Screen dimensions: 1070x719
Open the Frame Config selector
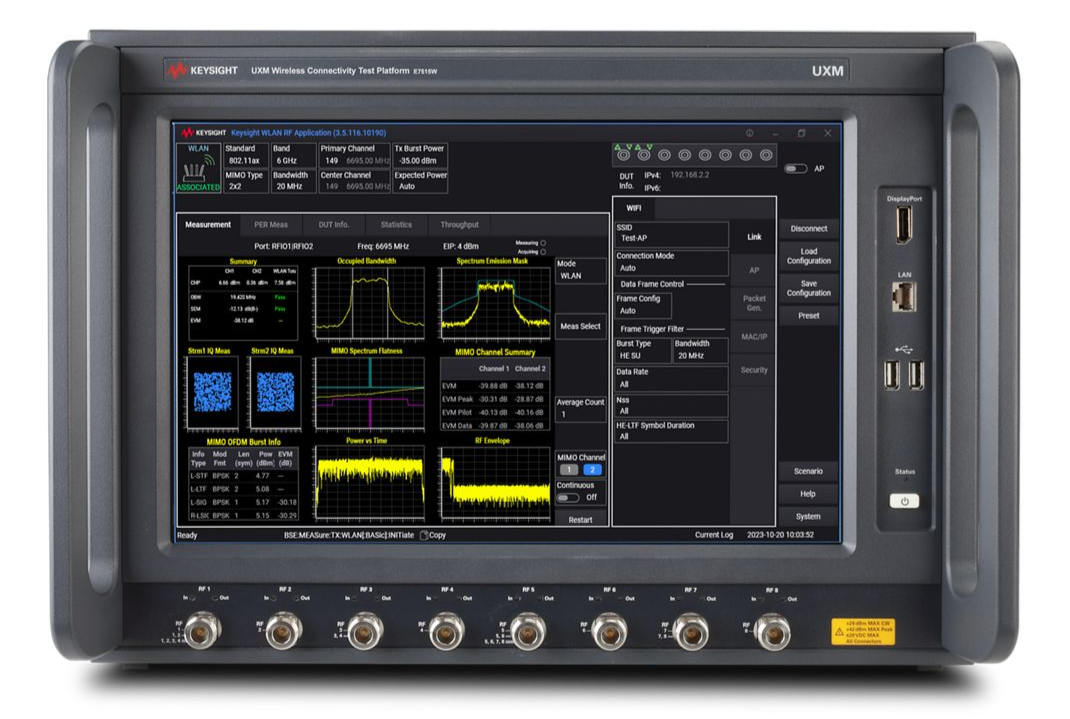click(643, 305)
